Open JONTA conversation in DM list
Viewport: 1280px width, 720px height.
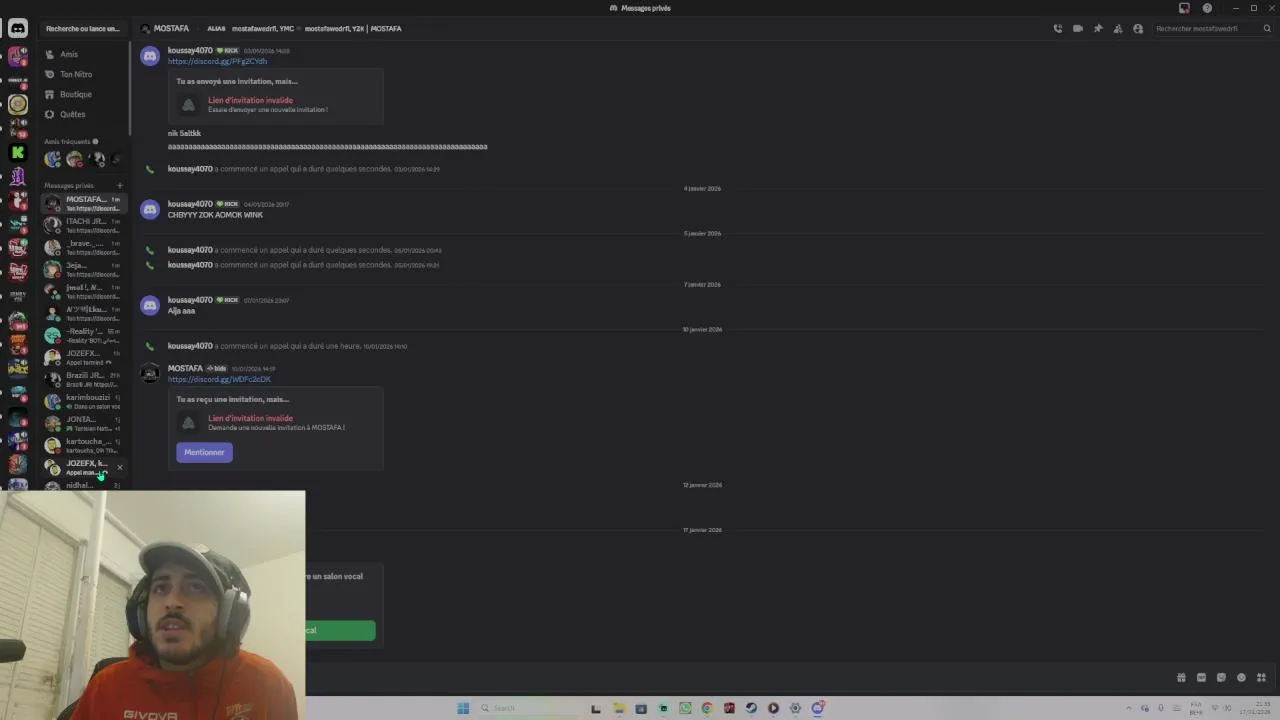(85, 423)
